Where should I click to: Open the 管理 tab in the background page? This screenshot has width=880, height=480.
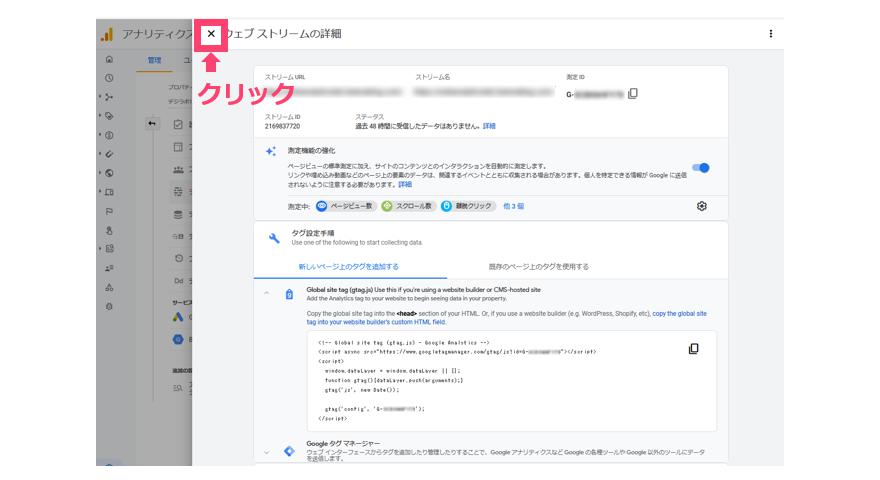pos(154,60)
